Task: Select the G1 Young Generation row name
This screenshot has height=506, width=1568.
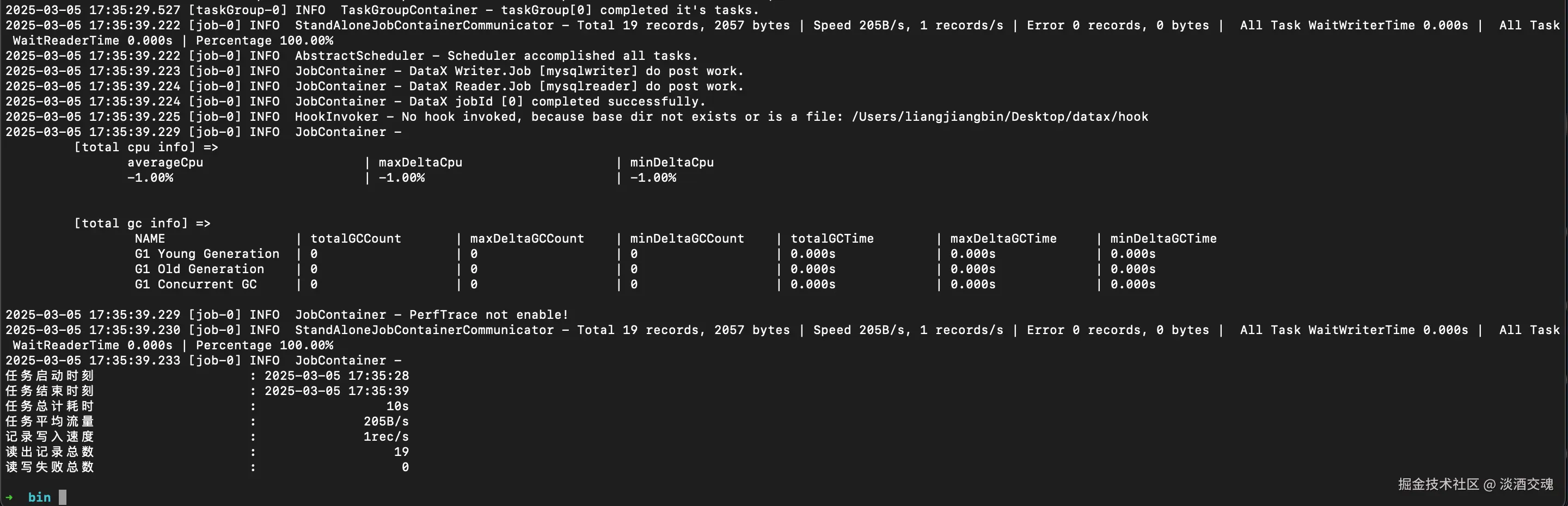Action: (207, 254)
